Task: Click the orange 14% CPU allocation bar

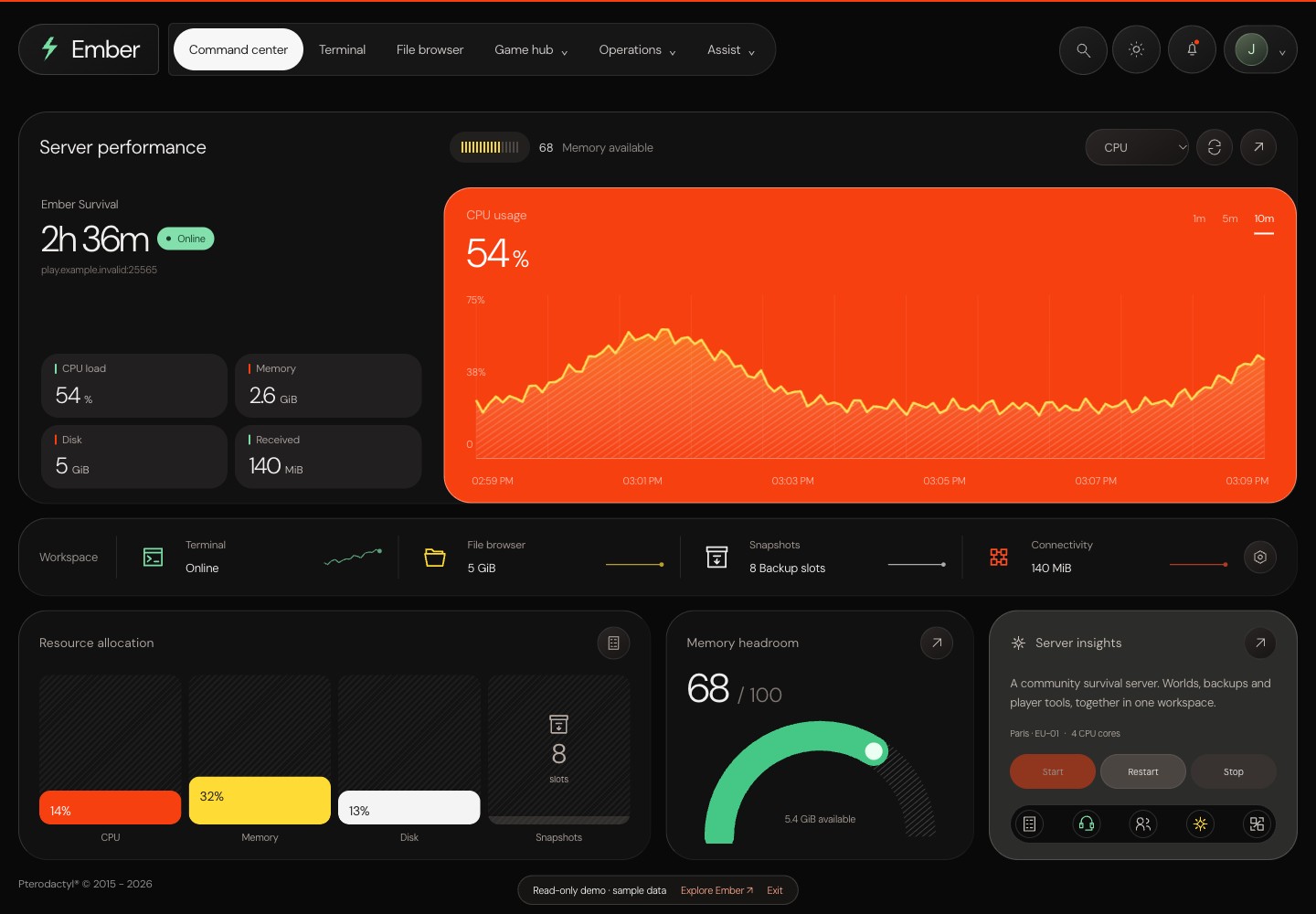Action: (110, 808)
